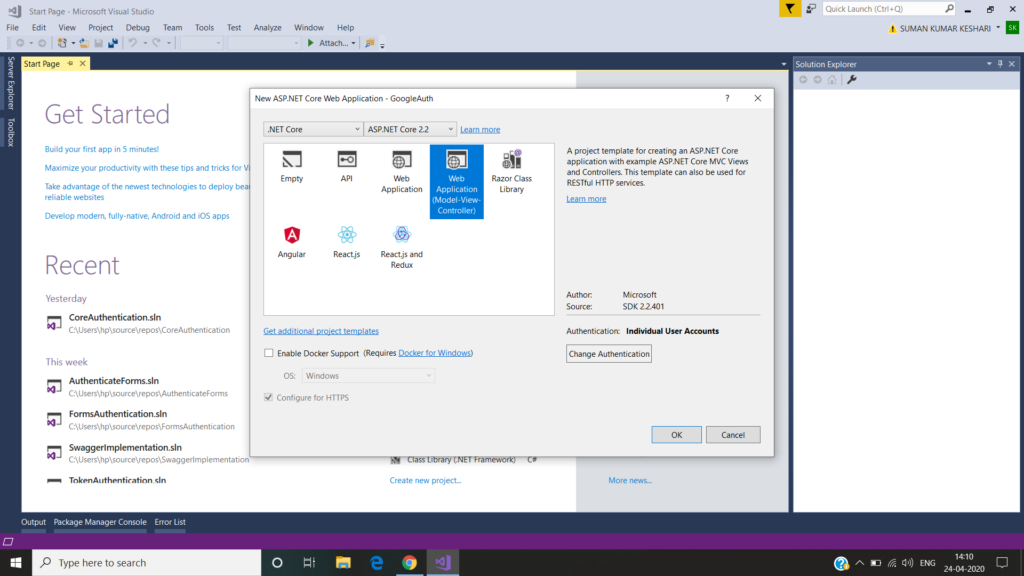Click Learn more under the template description

click(x=586, y=199)
